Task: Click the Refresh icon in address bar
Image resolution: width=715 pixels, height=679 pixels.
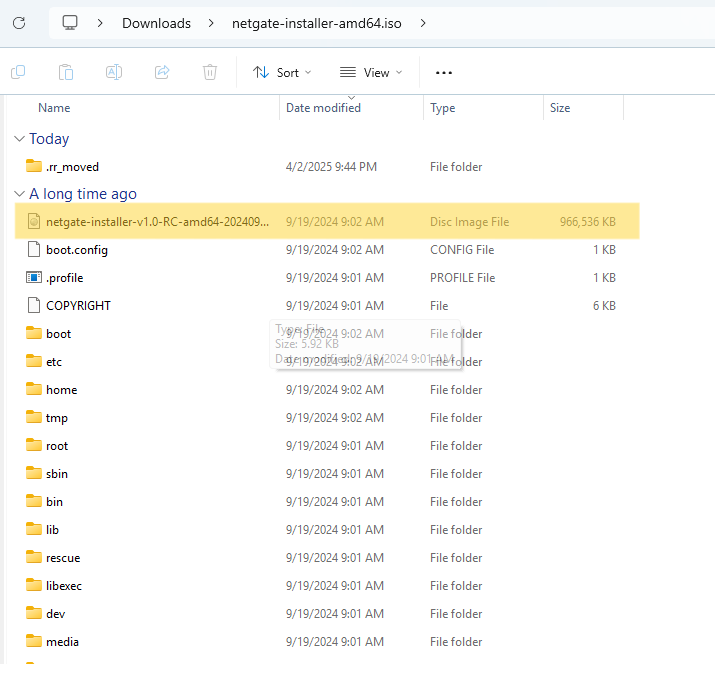Action: tap(19, 23)
